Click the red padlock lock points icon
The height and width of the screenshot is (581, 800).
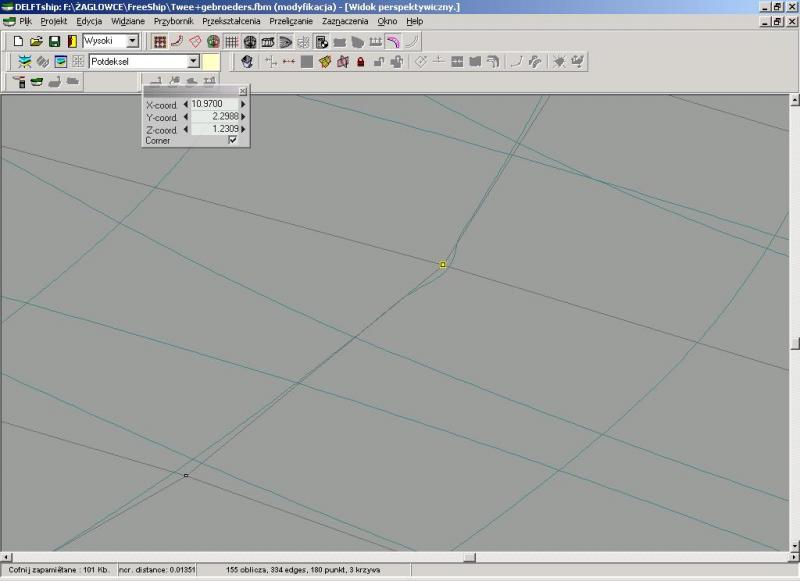(360, 62)
